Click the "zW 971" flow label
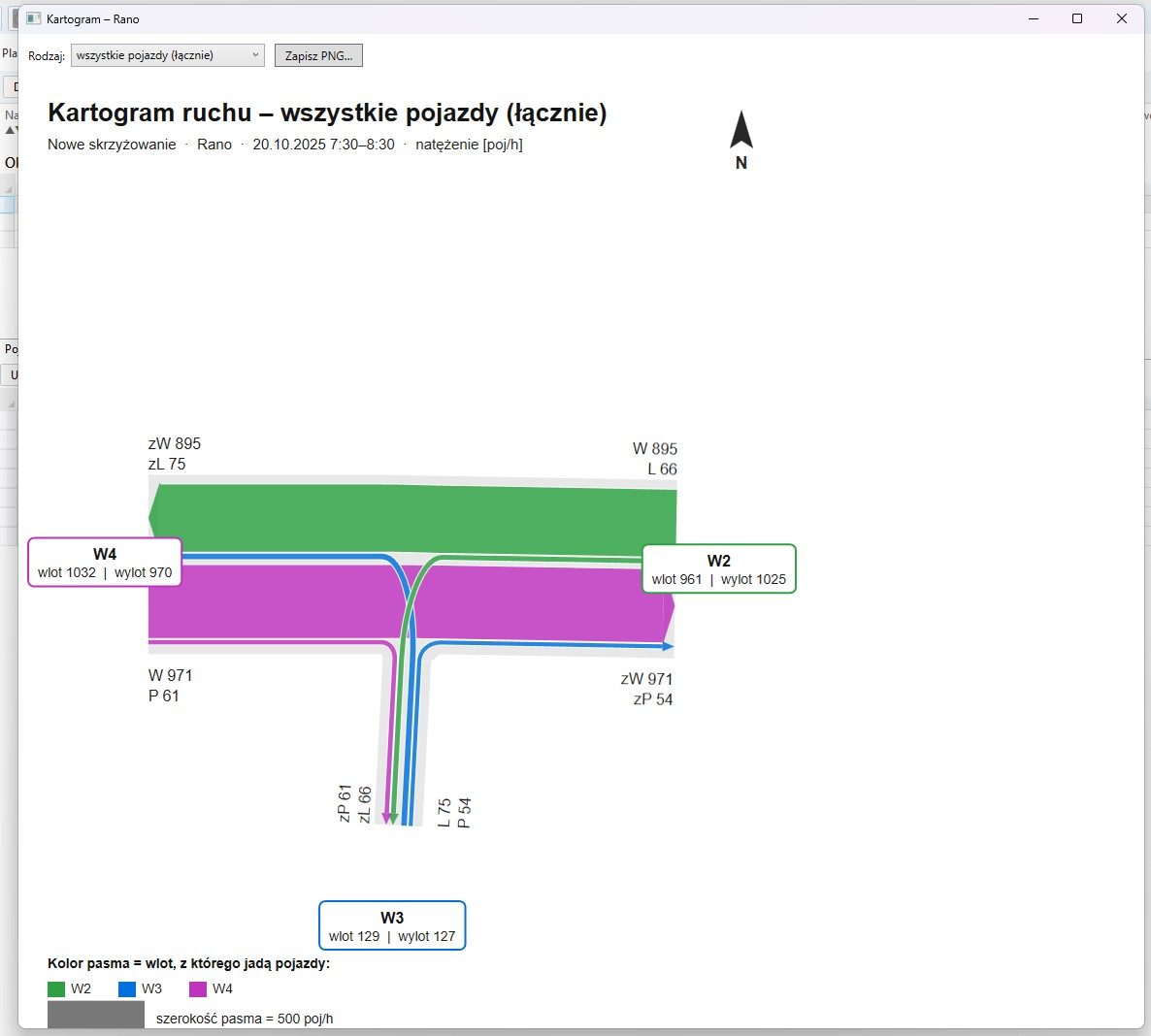This screenshot has width=1151, height=1036. point(646,679)
